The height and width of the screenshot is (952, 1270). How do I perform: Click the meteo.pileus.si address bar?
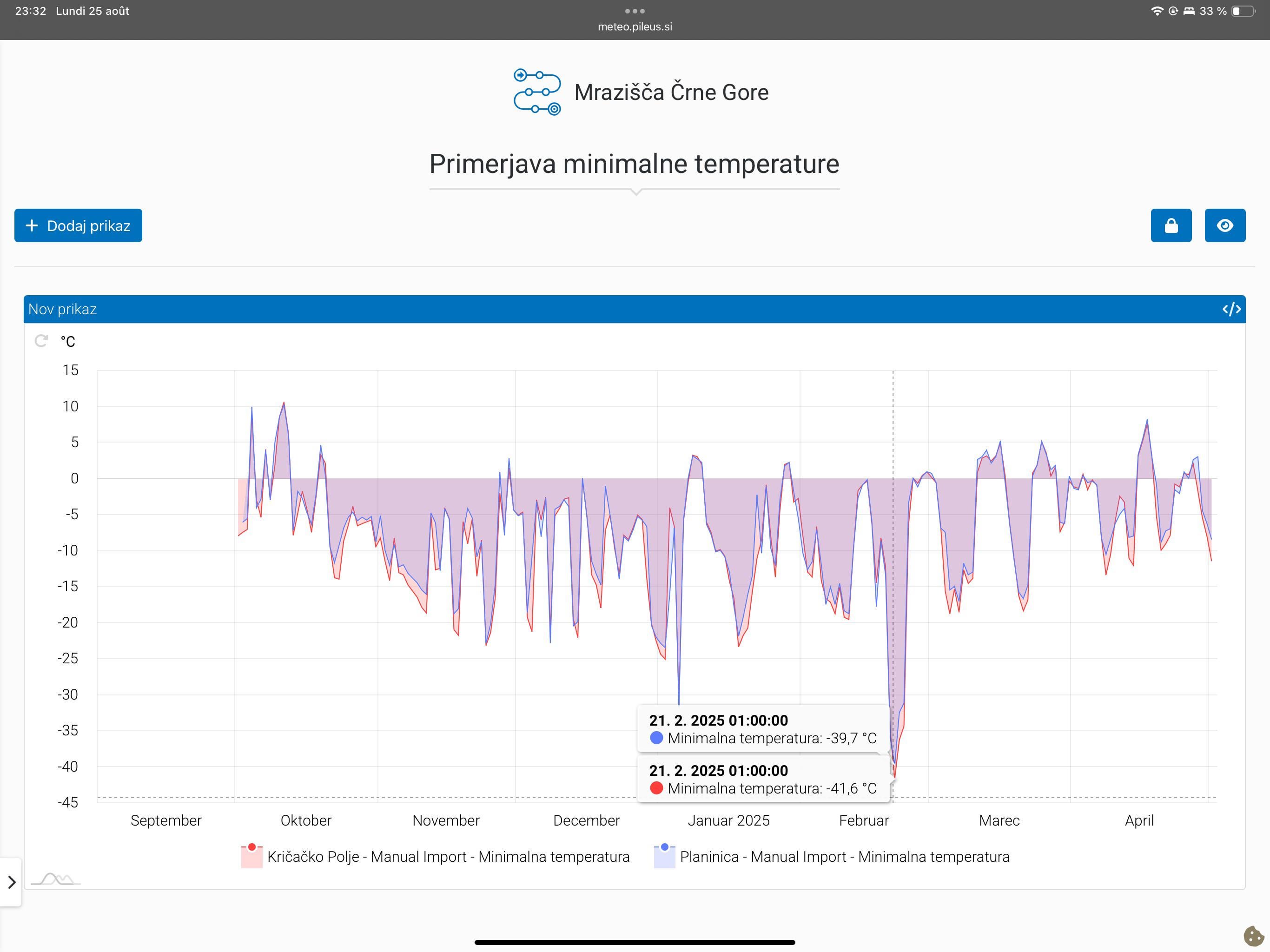635,27
